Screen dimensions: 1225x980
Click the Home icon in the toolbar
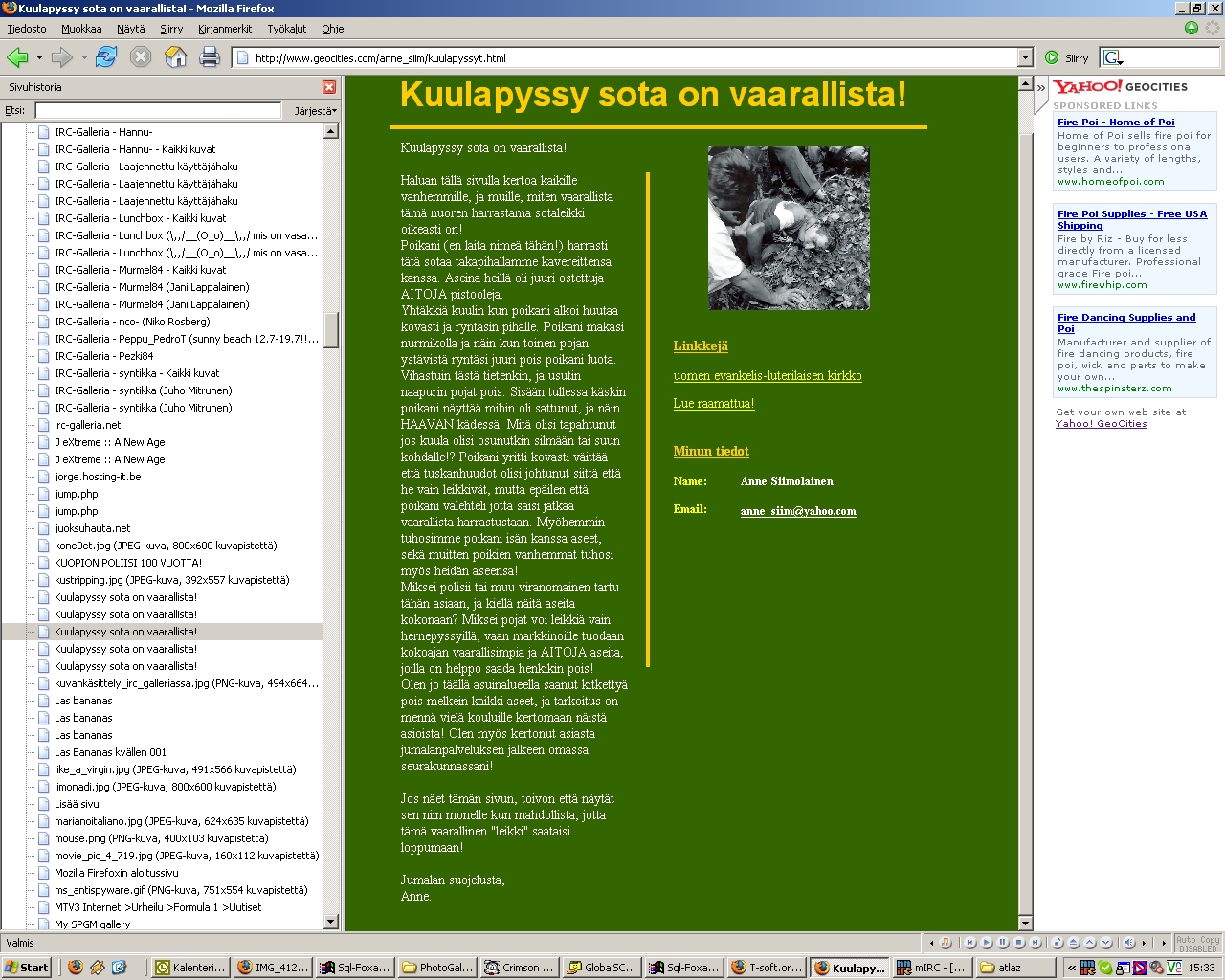[x=175, y=57]
